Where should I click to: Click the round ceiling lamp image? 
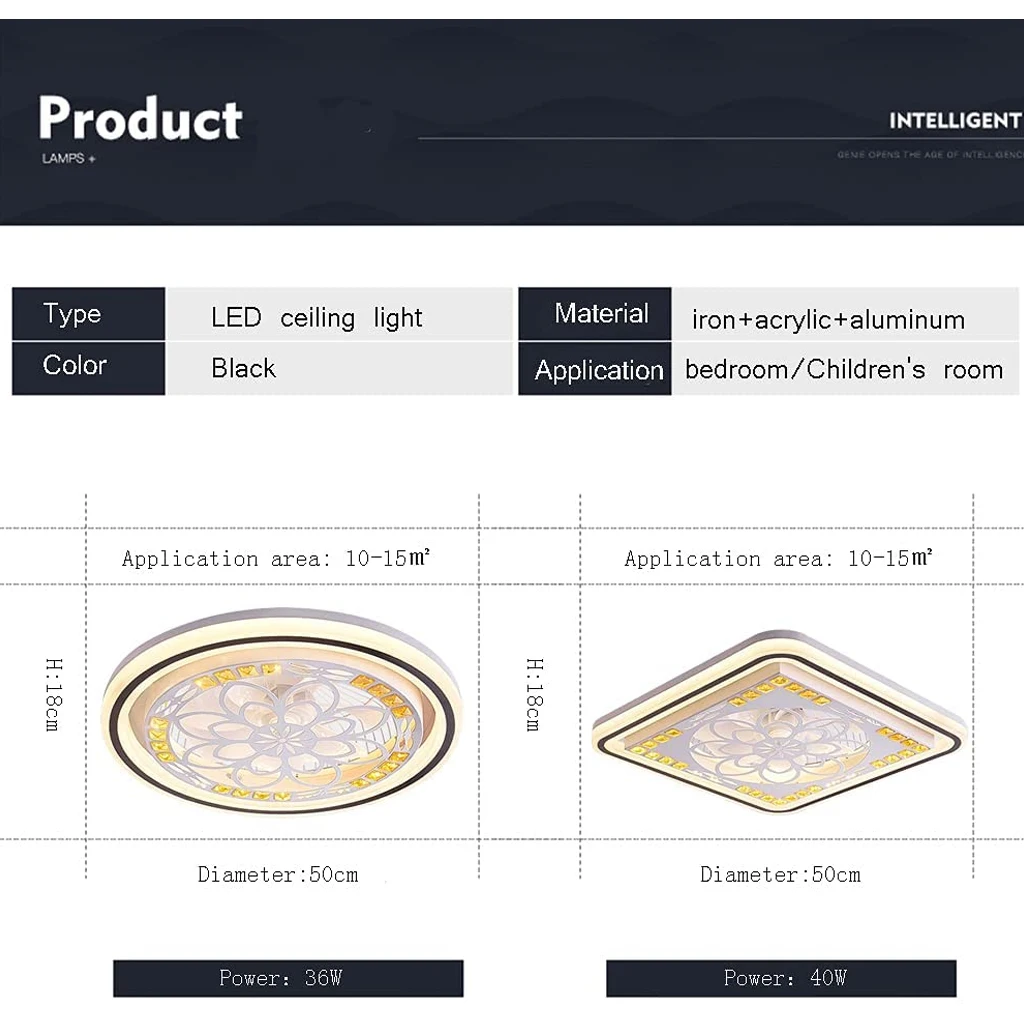(x=282, y=712)
